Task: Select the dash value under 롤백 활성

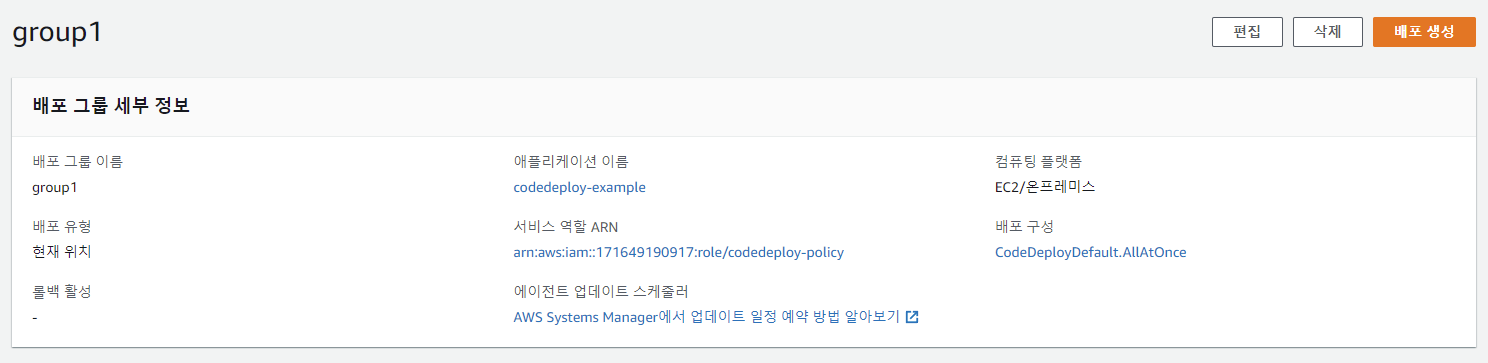Action: (x=35, y=317)
